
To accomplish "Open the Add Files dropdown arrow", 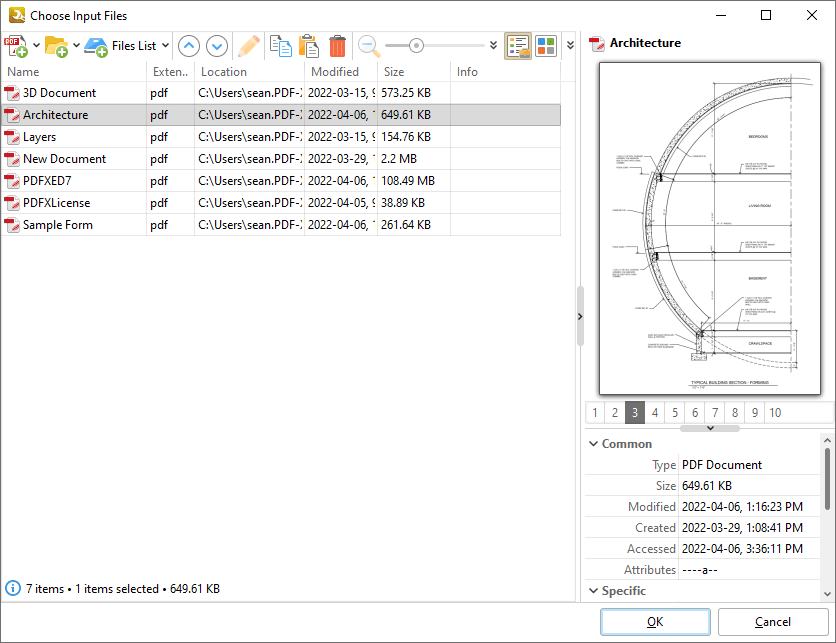I will (x=36, y=45).
